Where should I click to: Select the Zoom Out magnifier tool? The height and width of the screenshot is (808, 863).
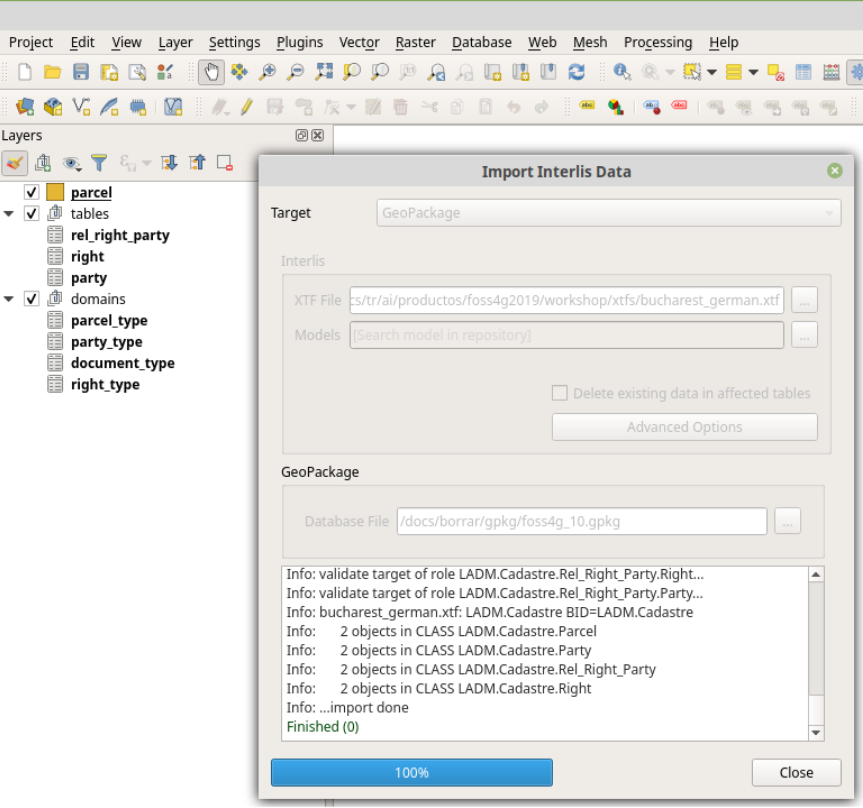[x=296, y=72]
